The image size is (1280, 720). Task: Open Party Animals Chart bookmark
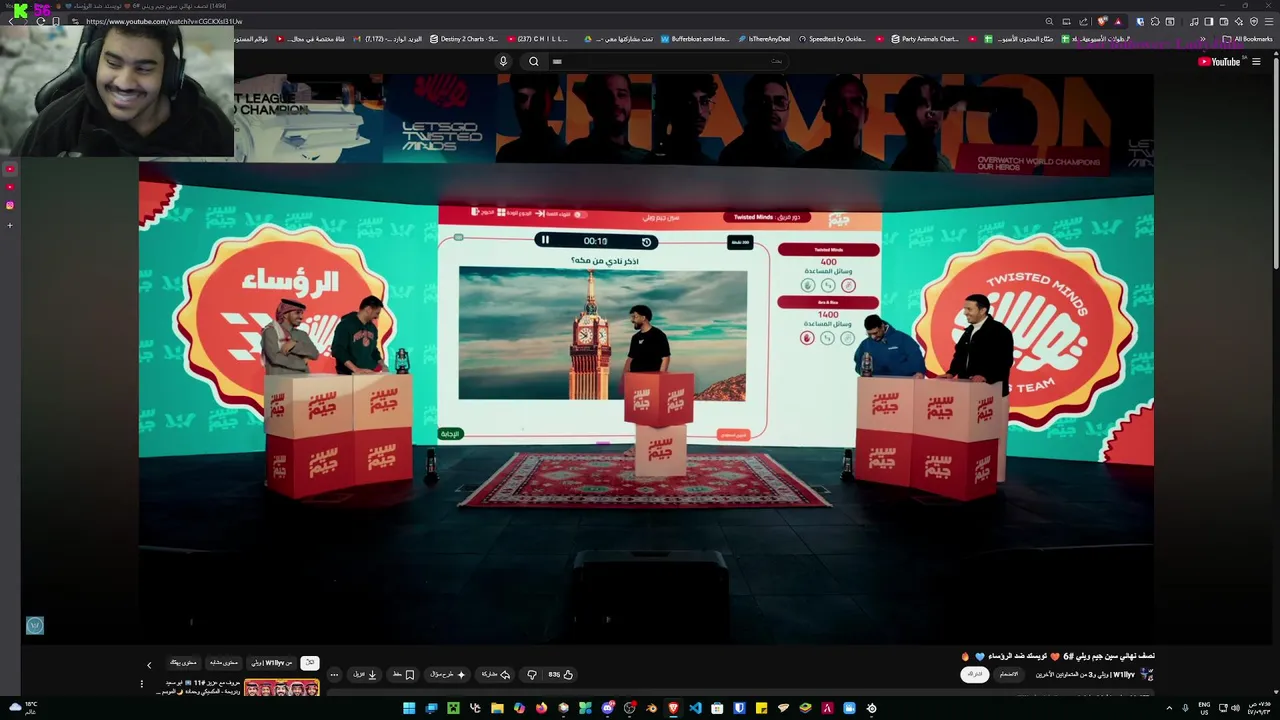point(925,39)
